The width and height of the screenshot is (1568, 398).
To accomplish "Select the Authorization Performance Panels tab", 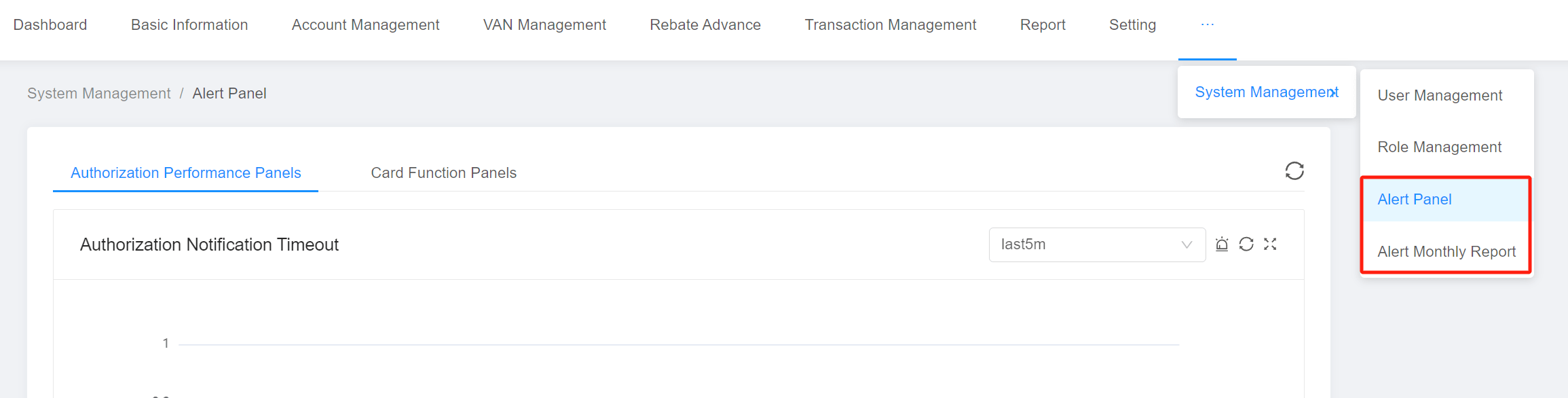I will pyautogui.click(x=185, y=173).
